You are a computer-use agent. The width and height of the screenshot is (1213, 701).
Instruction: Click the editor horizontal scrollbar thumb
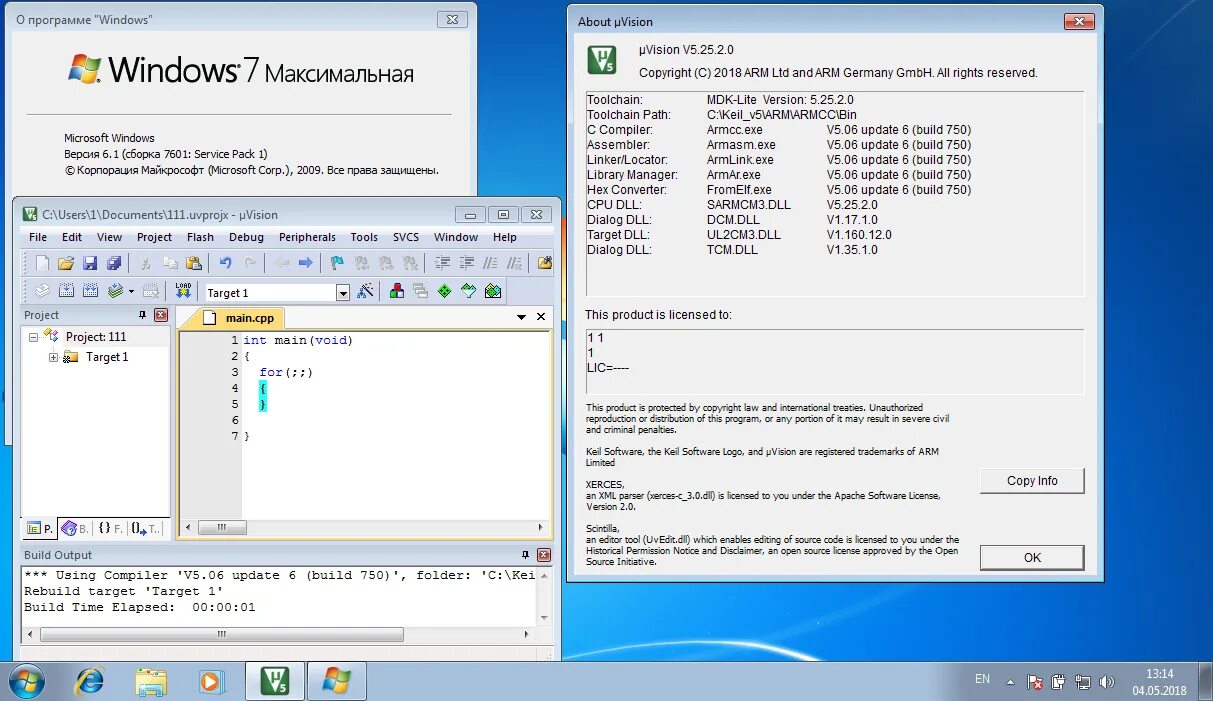221,528
